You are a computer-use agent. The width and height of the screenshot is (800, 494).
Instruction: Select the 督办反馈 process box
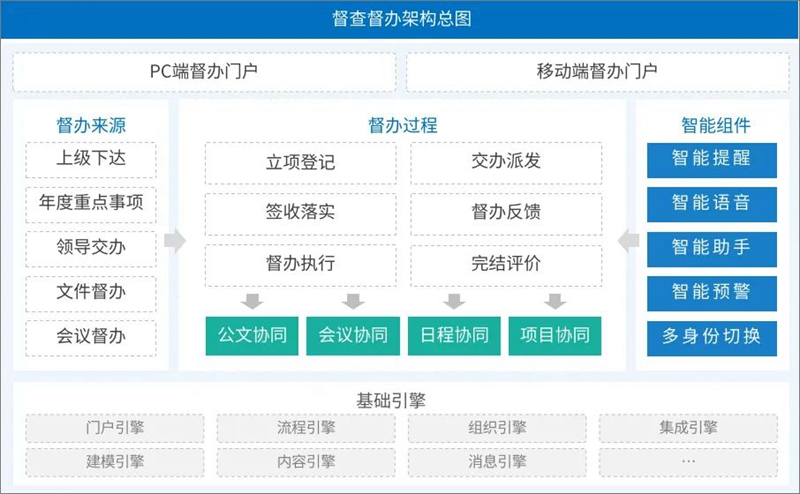pyautogui.click(x=506, y=214)
